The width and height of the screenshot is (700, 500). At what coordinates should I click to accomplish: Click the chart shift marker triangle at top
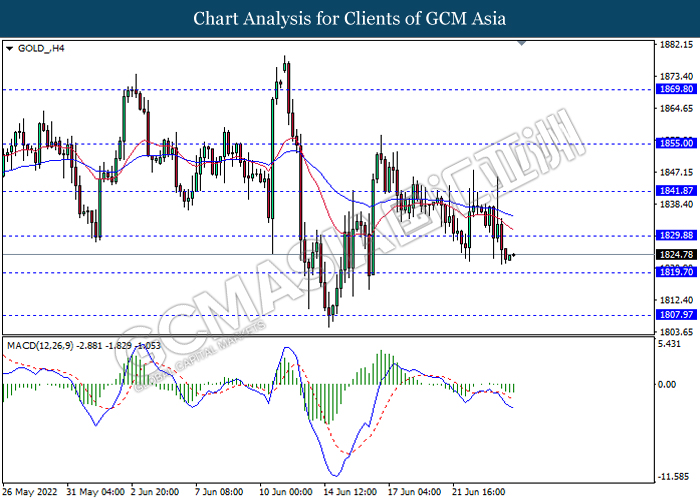point(521,43)
